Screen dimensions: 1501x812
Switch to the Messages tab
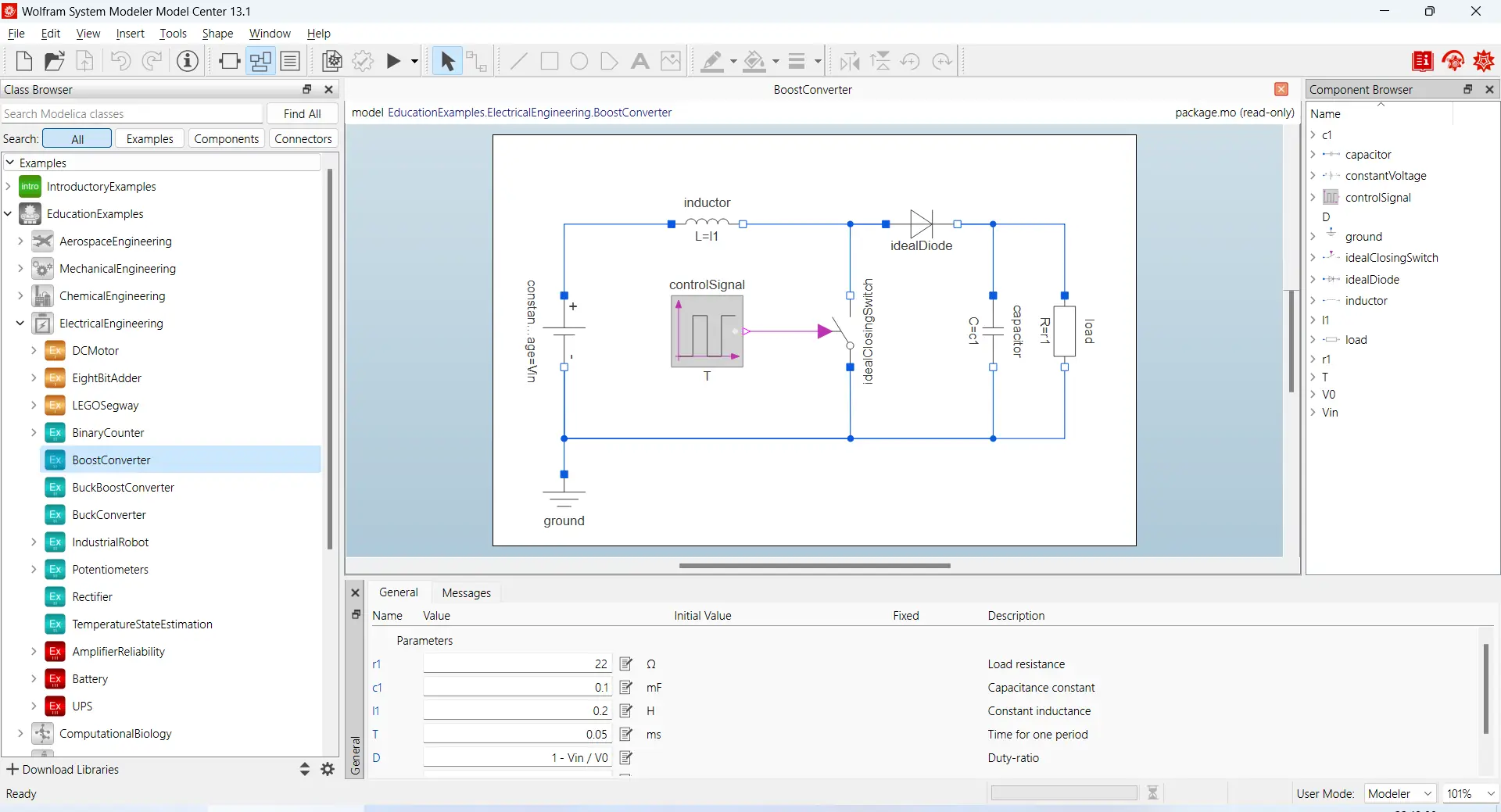coord(466,592)
